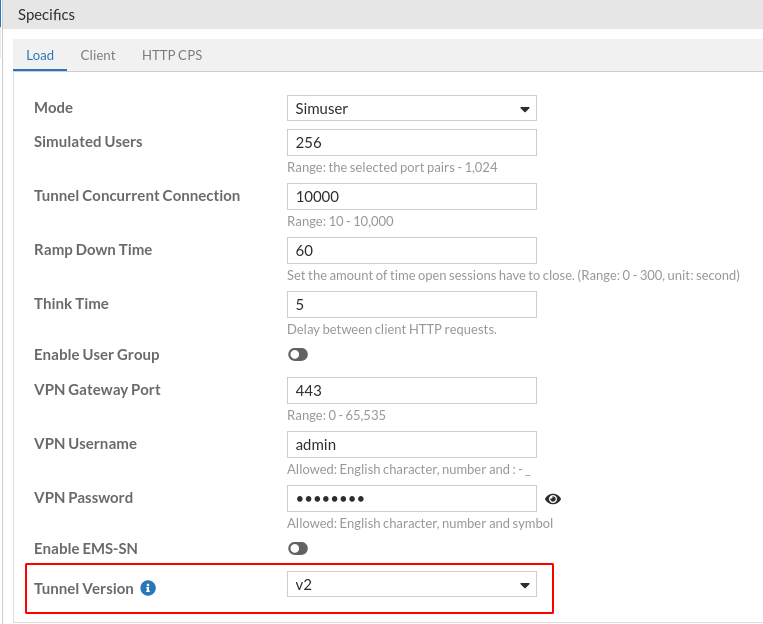Viewport: 763px width, 624px height.
Task: Click the Enable EMS-SN label
Action: [x=87, y=548]
